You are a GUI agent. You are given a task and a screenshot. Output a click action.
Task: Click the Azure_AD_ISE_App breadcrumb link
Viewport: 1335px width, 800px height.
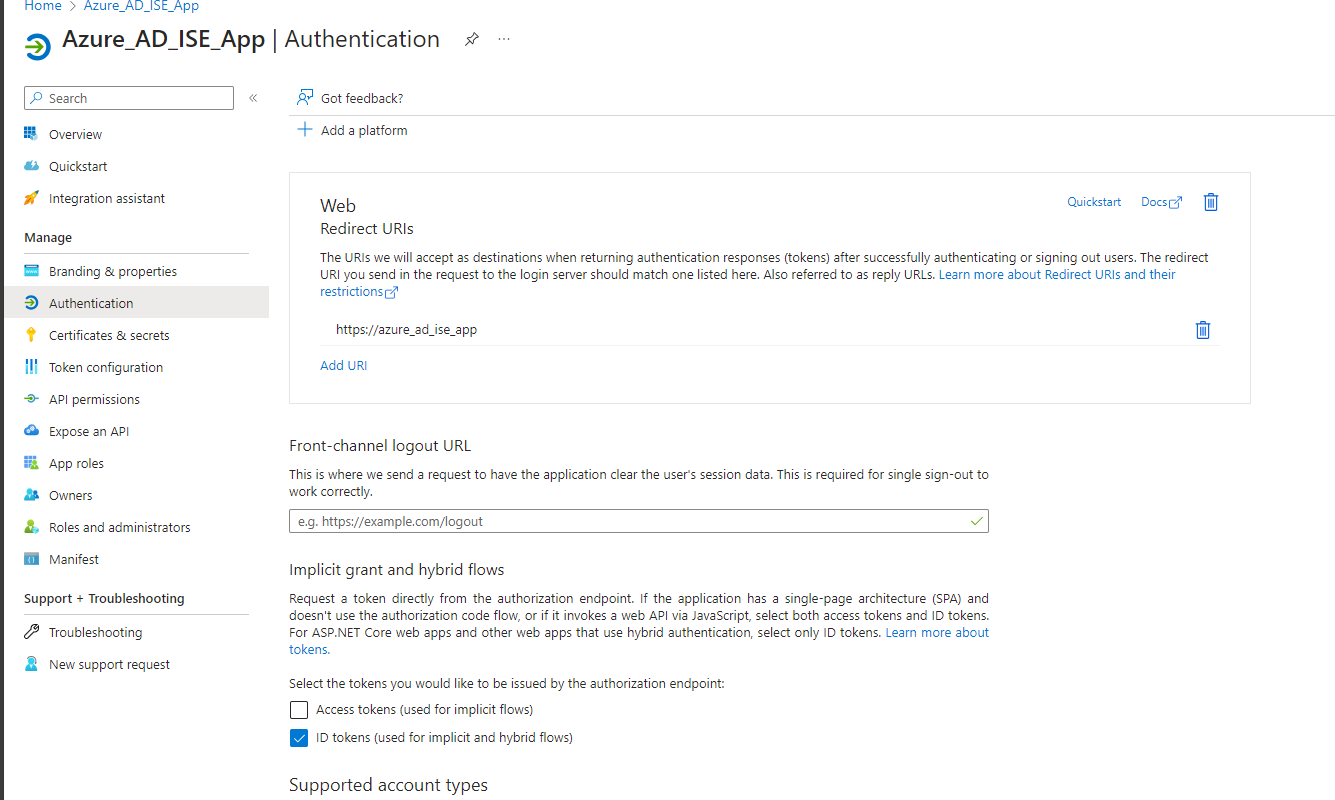(x=141, y=6)
